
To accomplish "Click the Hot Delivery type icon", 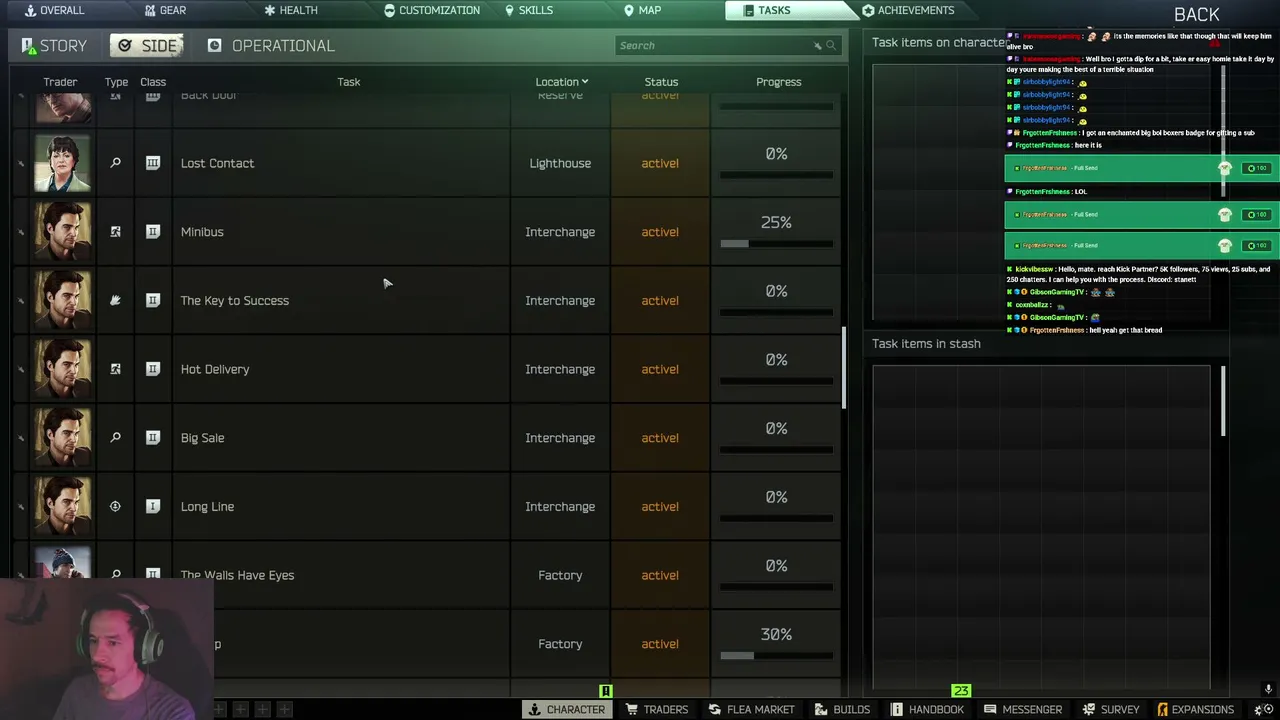I will 115,369.
